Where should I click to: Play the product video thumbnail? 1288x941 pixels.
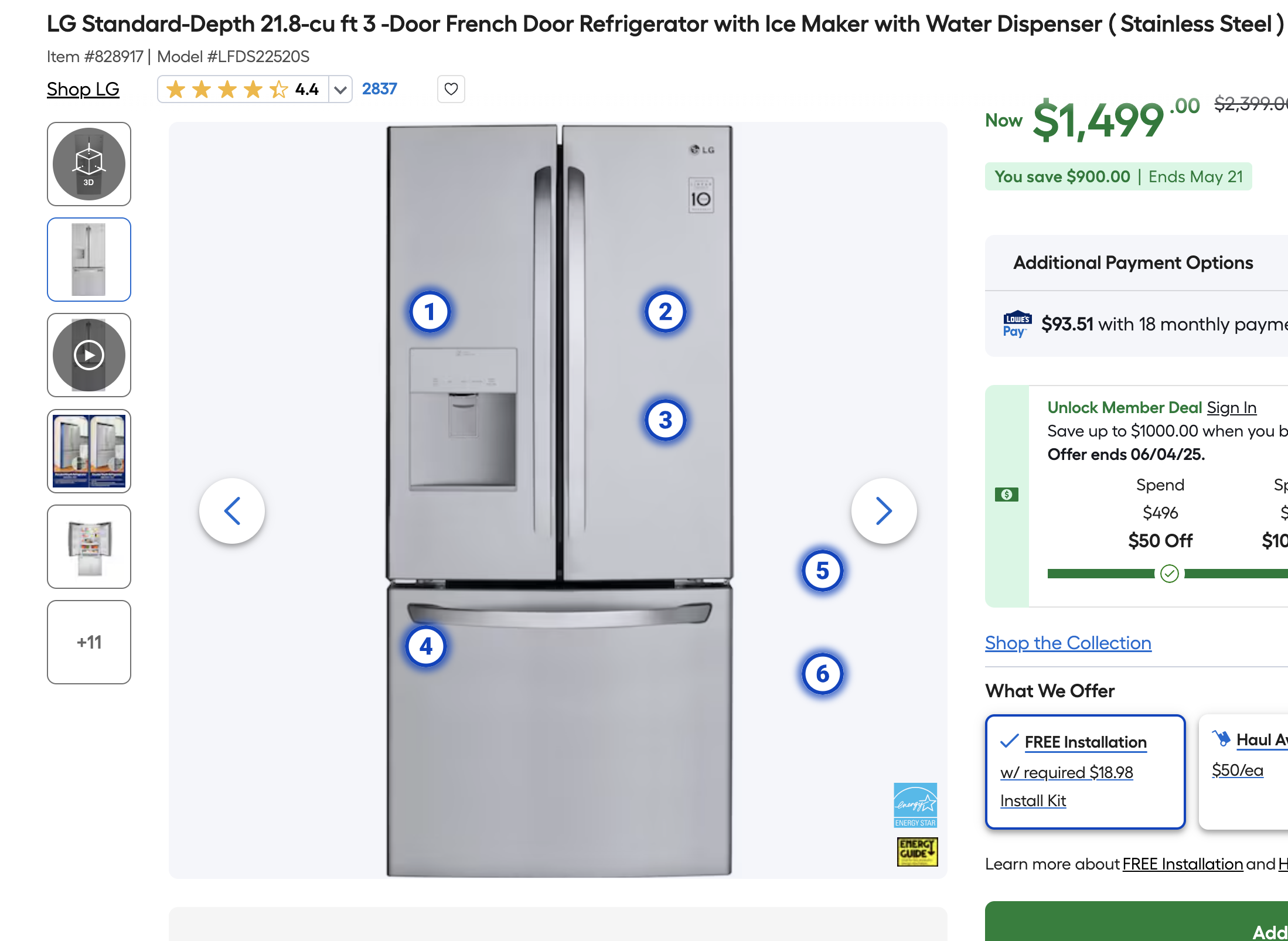tap(89, 355)
